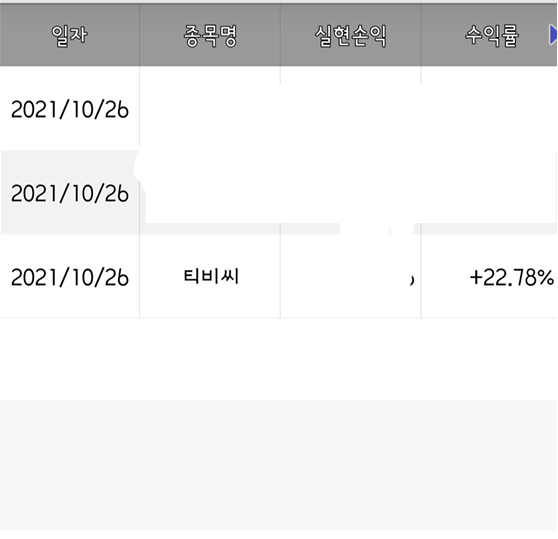The width and height of the screenshot is (558, 539).
Task: Click the third row's comma mark in 실현손익
Action: click(x=412, y=281)
